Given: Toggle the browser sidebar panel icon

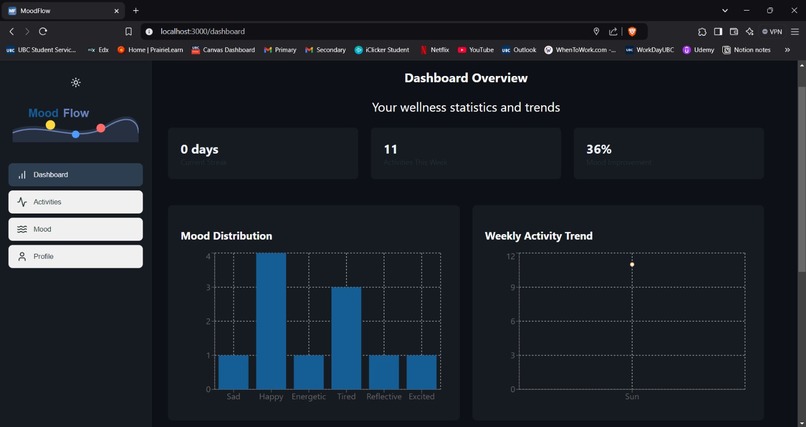Looking at the screenshot, I should (718, 31).
